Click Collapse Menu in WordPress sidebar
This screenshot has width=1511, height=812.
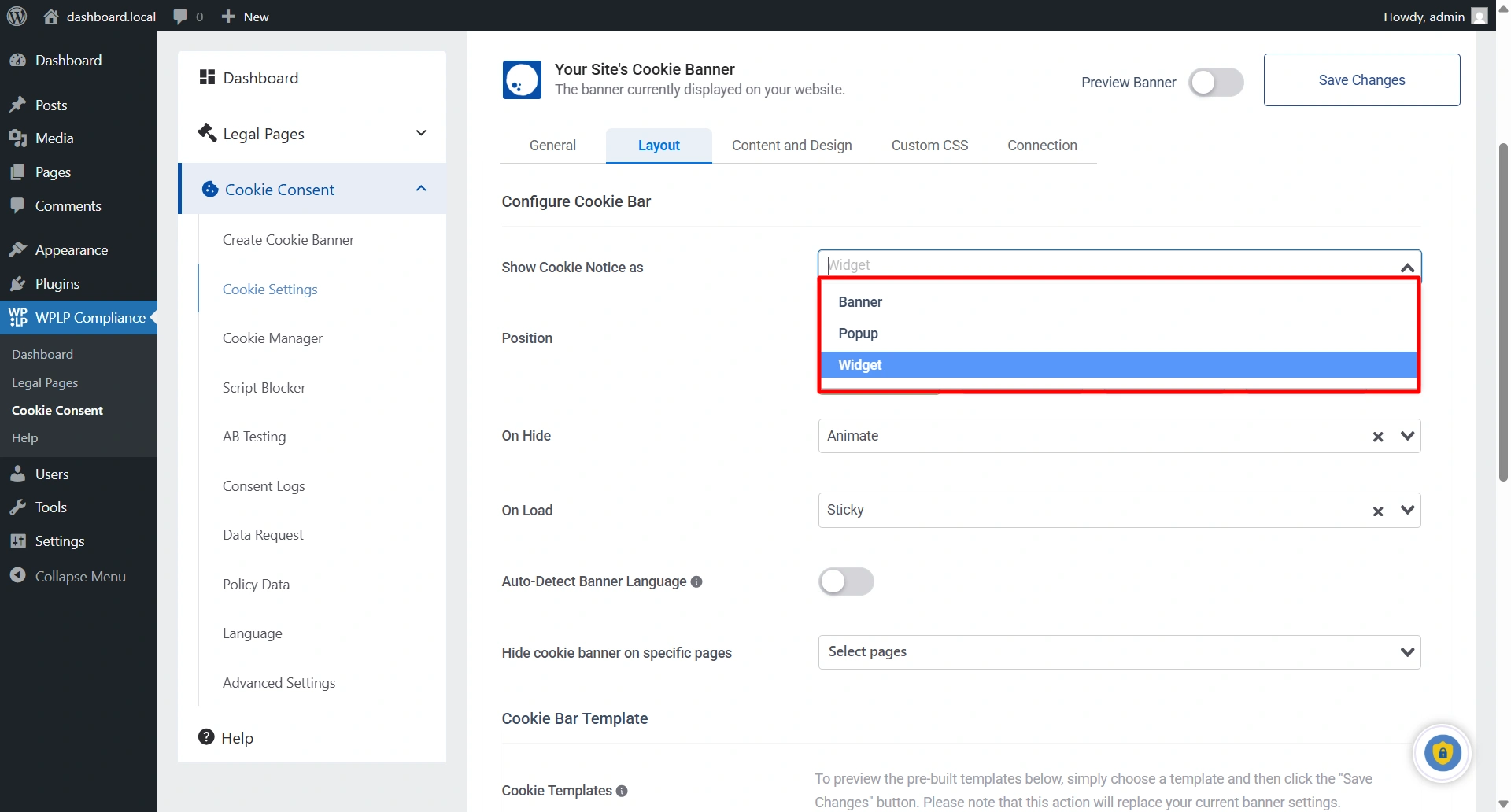79,577
